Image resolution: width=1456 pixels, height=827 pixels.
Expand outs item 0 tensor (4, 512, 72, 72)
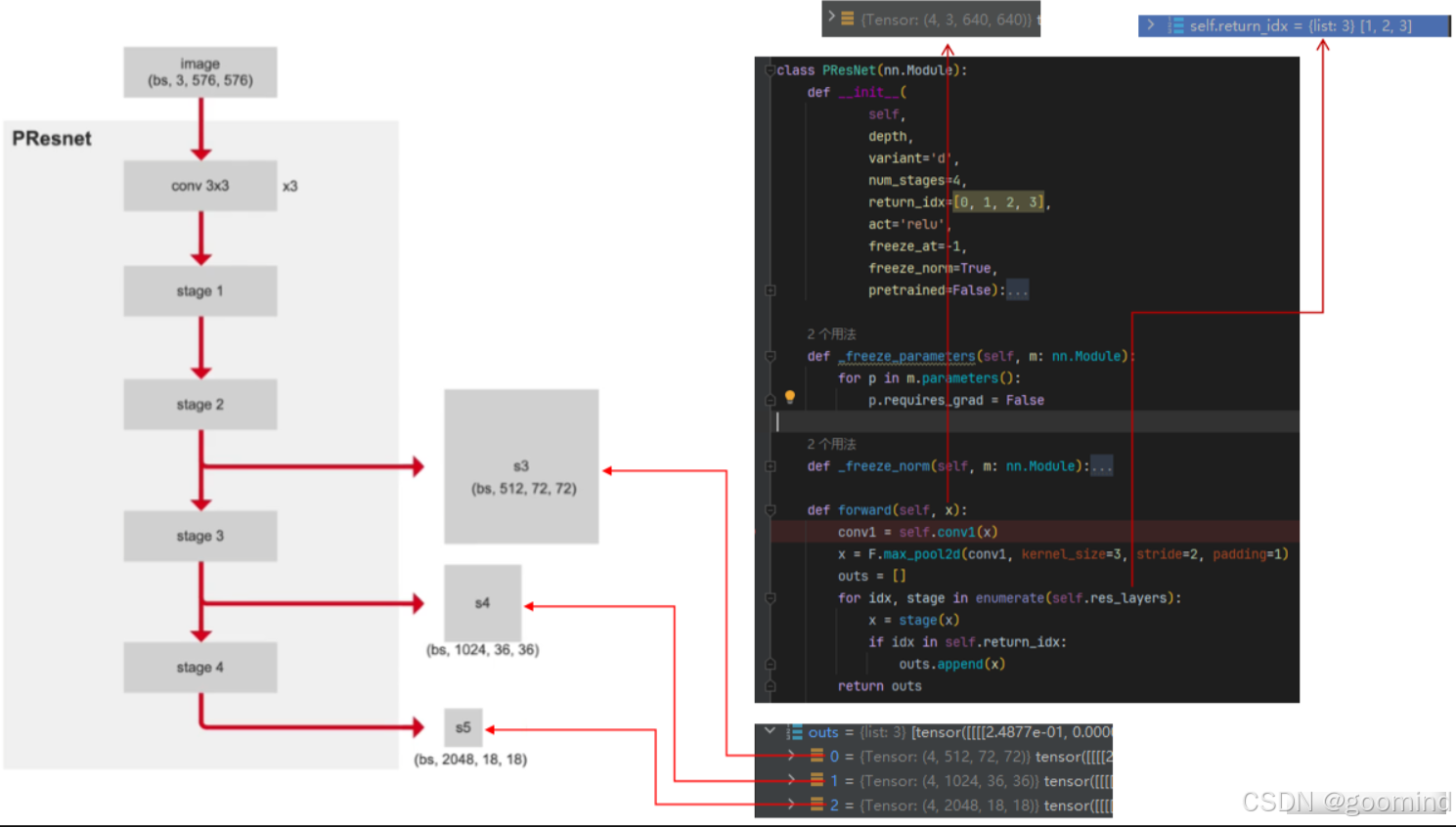(x=791, y=756)
